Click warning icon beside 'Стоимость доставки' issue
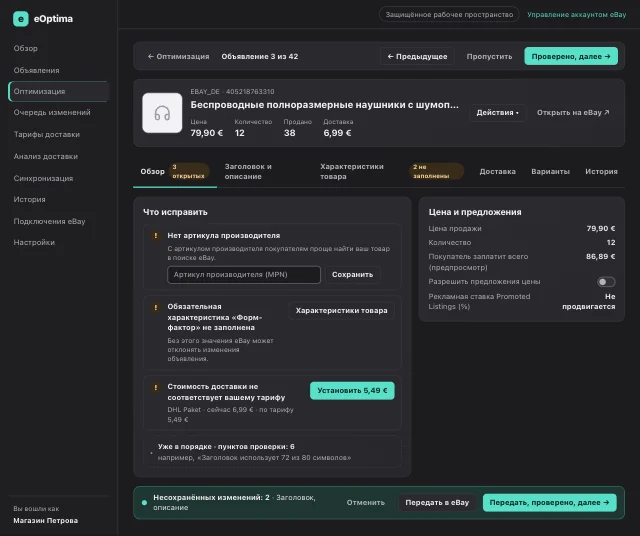The height and width of the screenshot is (536, 640). tap(156, 387)
